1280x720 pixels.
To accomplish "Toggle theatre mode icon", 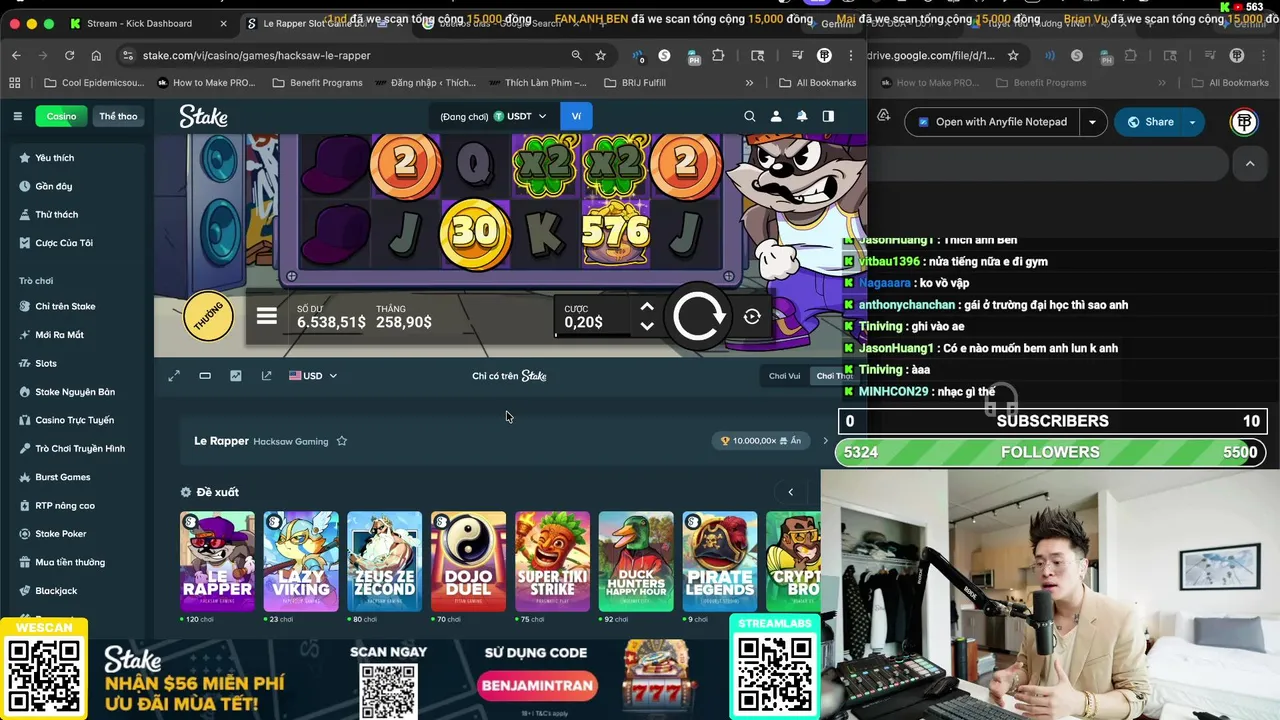I will (x=205, y=376).
